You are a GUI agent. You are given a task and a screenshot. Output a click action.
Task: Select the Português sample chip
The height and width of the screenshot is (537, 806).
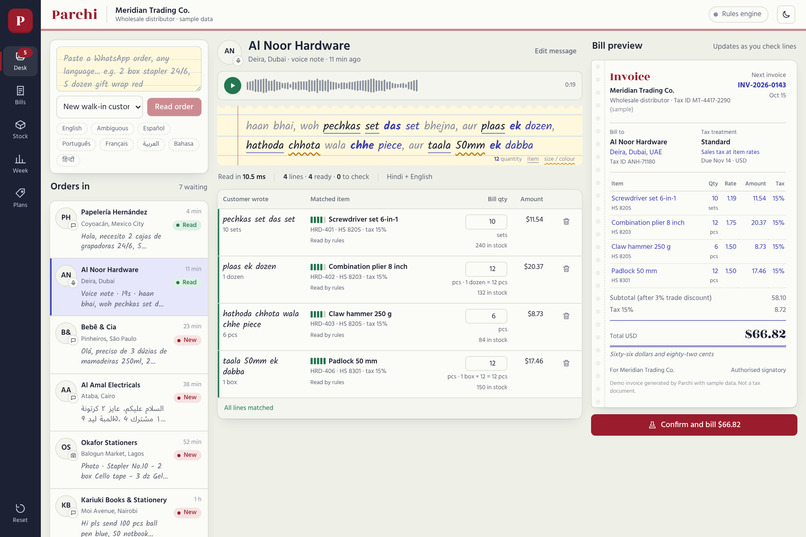[76, 144]
